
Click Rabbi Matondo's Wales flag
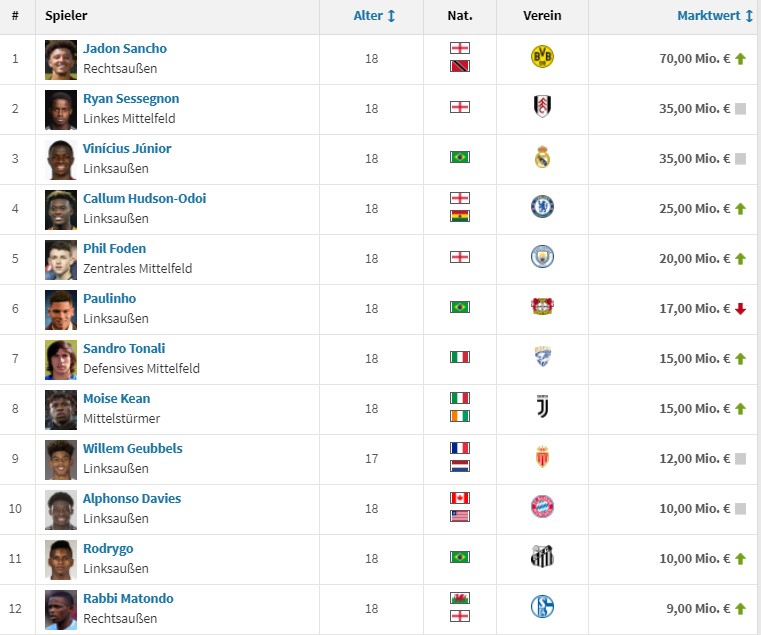tap(460, 598)
